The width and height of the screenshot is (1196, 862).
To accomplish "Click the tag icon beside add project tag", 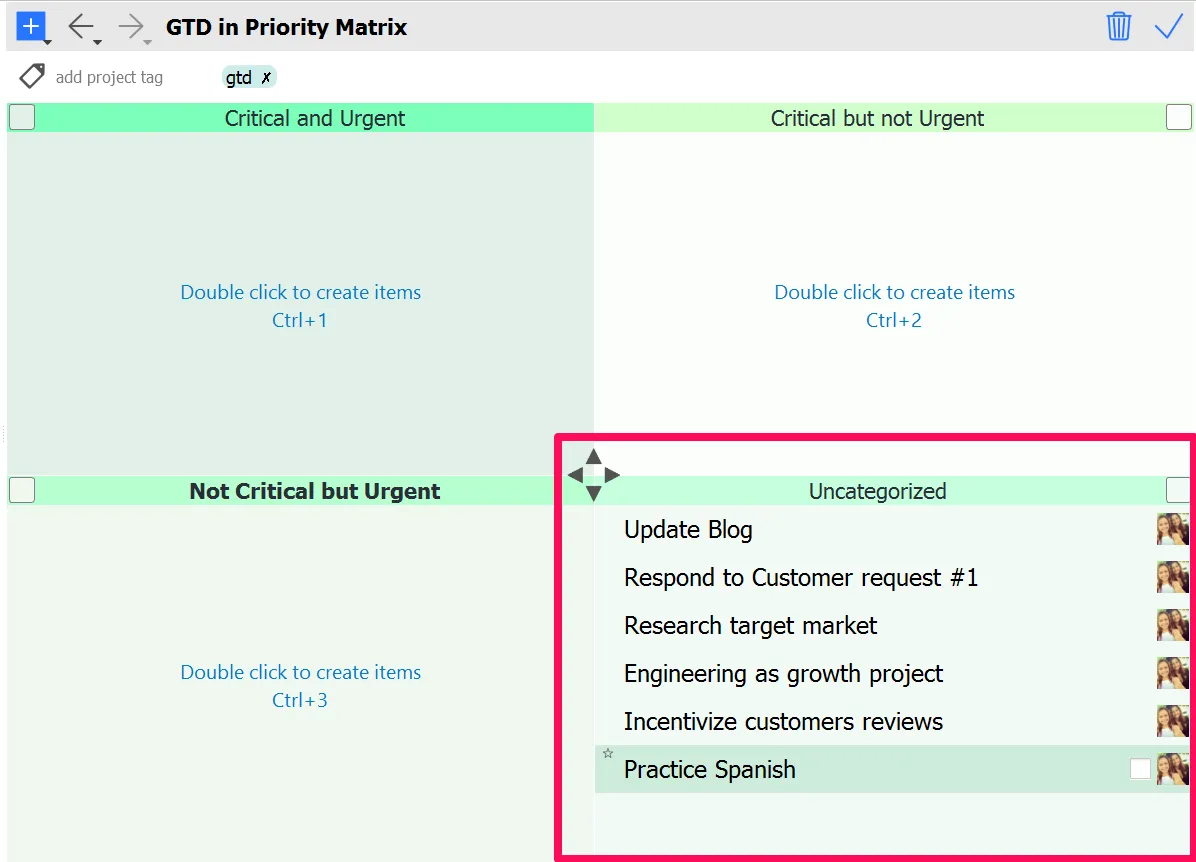I will pos(31,76).
